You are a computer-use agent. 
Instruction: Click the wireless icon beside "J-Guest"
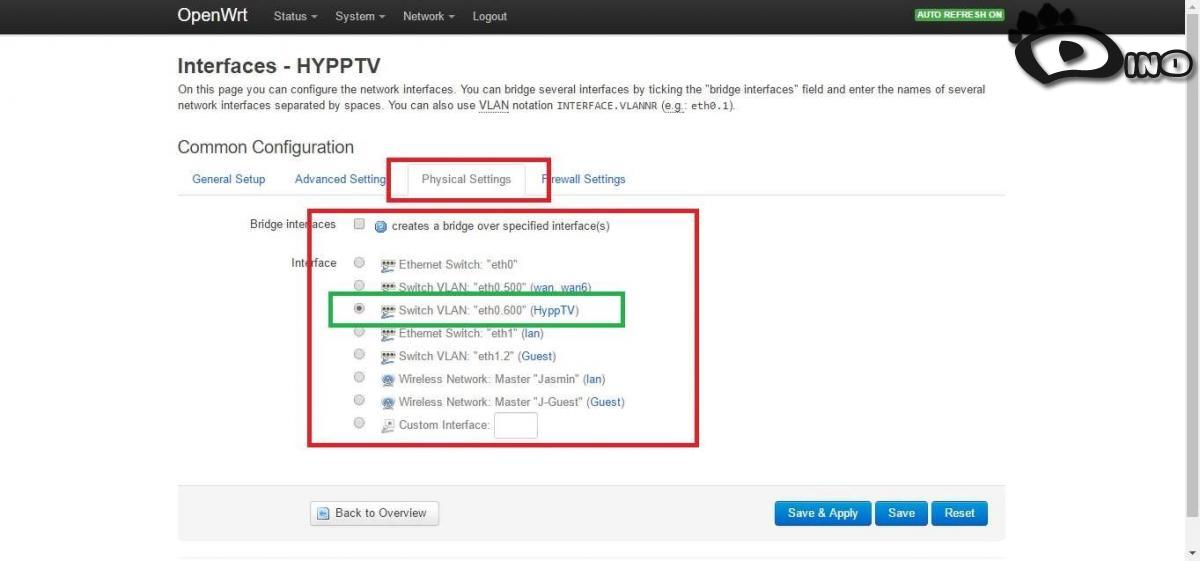(x=388, y=403)
